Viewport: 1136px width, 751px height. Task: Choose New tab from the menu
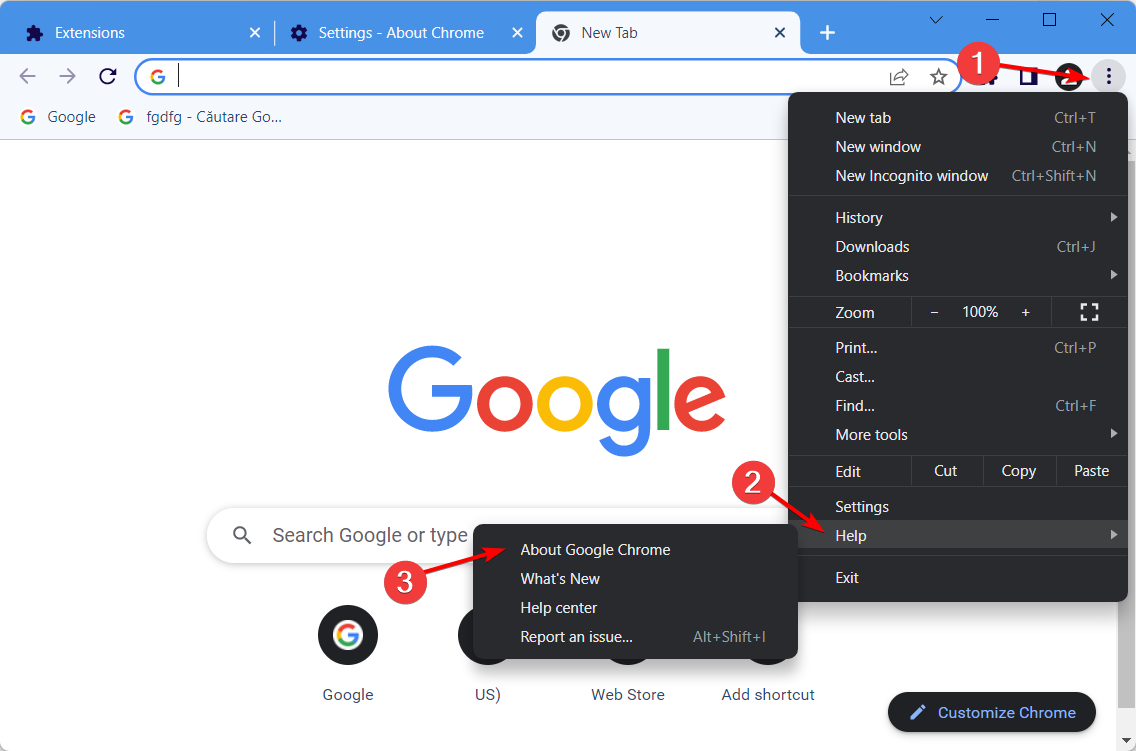[957, 117]
